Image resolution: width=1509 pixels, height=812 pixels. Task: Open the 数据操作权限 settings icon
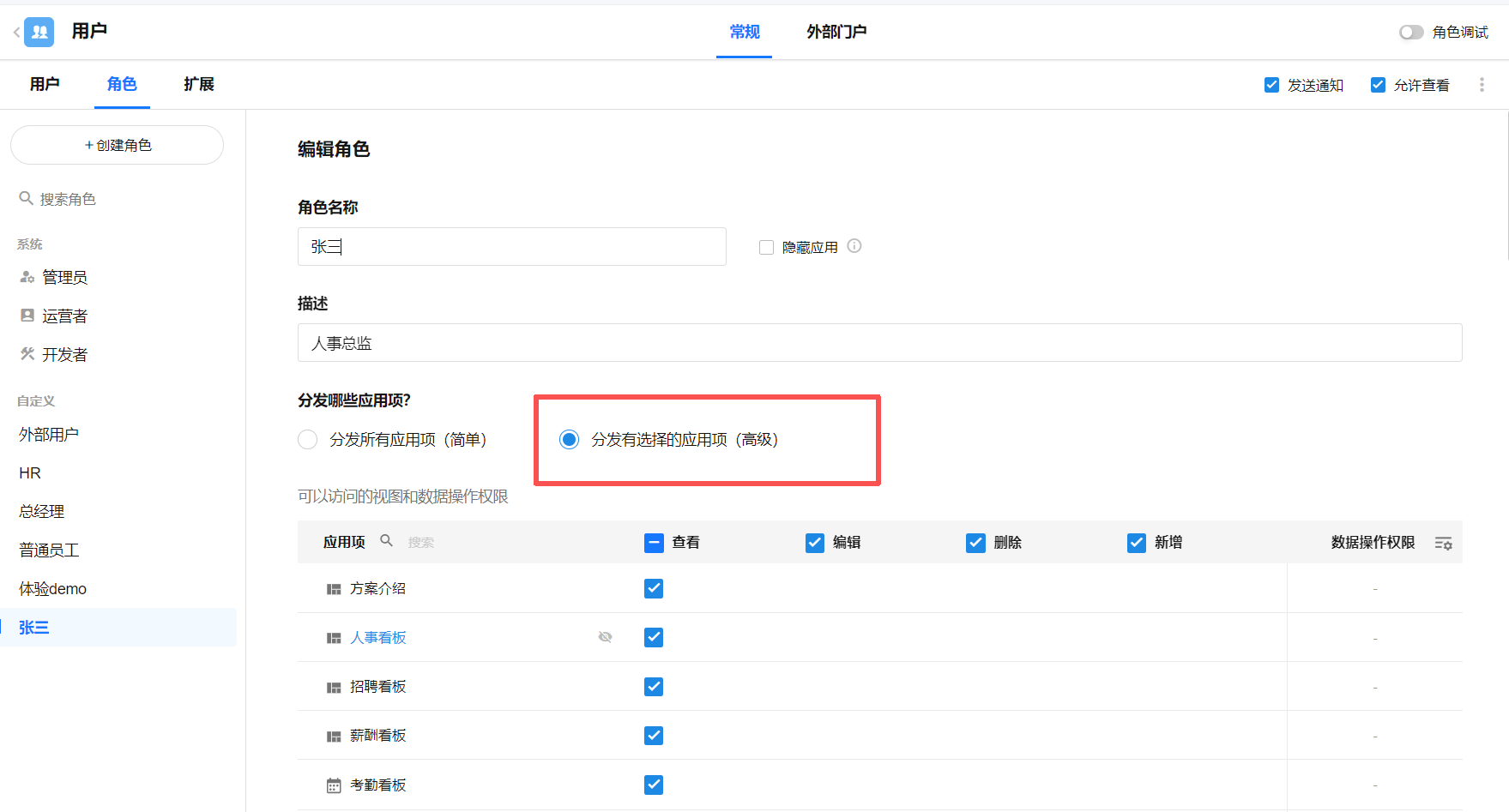click(1443, 543)
